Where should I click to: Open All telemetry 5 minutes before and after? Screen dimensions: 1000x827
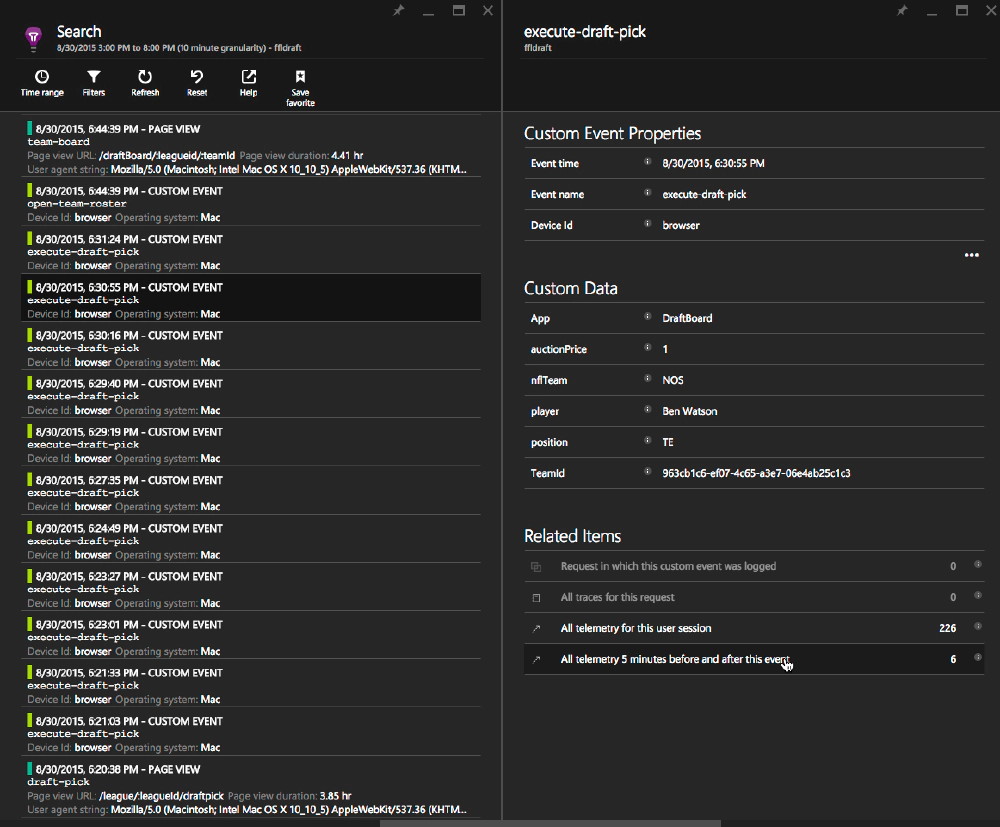tap(754, 659)
